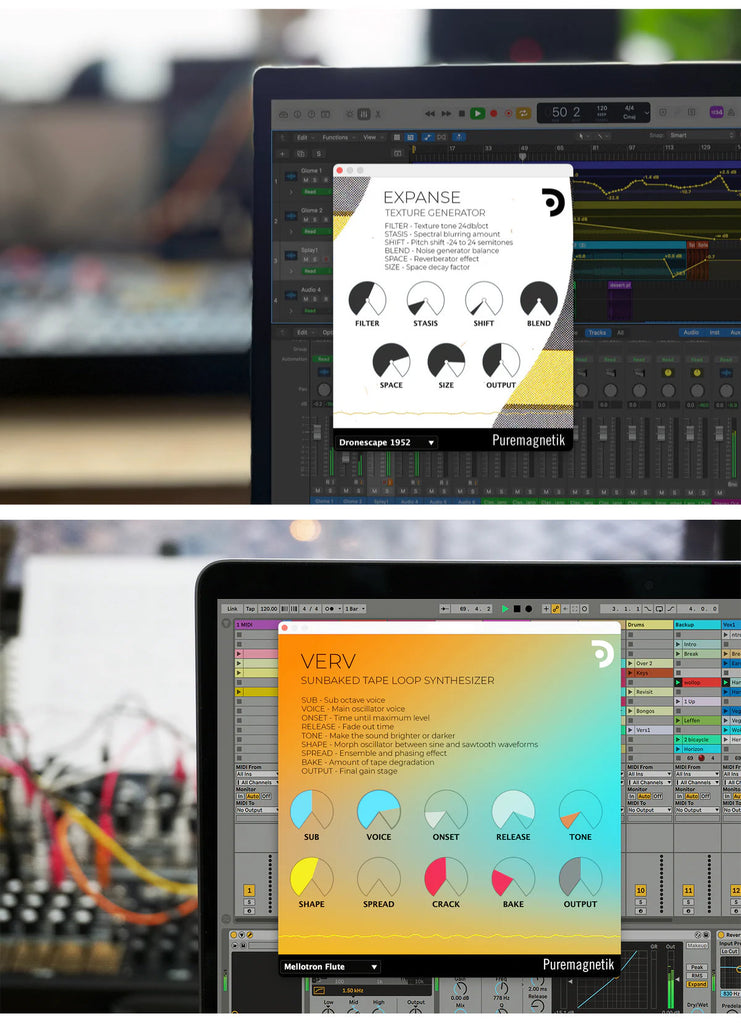This screenshot has height=1024, width=741.
Task: Launch the Keys clip in Drums track
Action: pyautogui.click(x=630, y=673)
